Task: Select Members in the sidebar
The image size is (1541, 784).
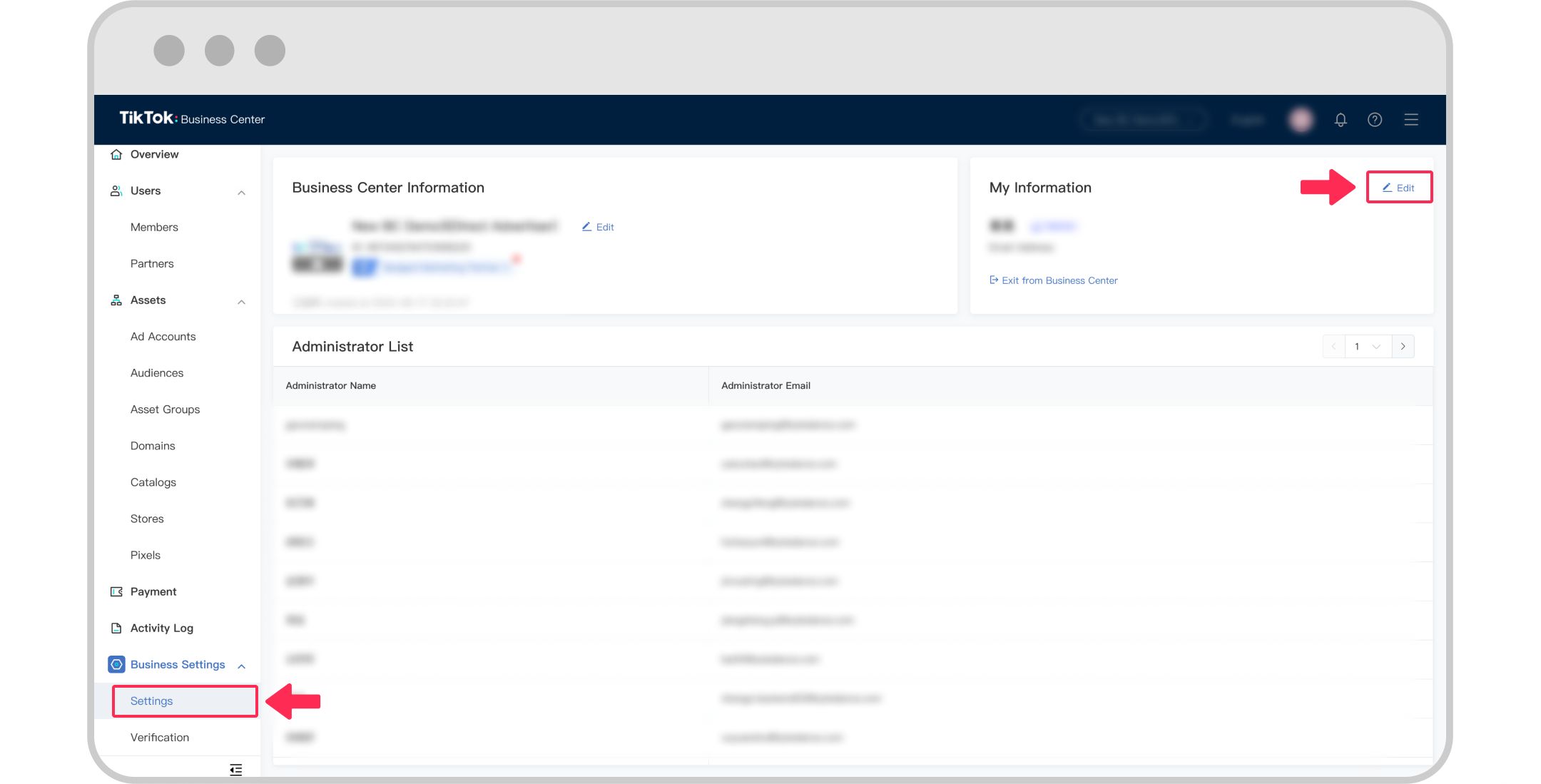Action: (x=153, y=227)
